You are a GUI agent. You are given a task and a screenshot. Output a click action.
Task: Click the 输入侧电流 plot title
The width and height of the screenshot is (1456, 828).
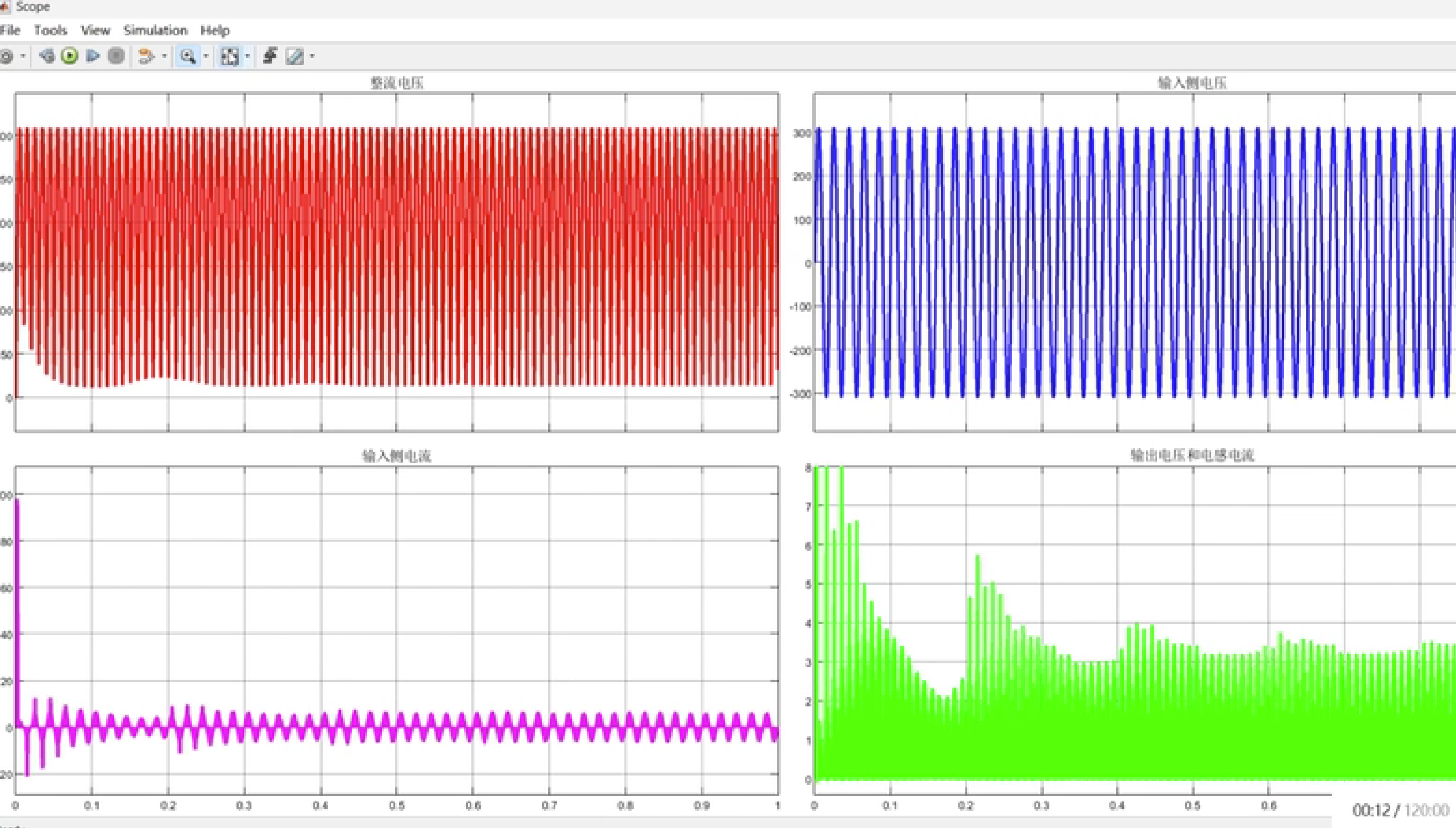[397, 456]
